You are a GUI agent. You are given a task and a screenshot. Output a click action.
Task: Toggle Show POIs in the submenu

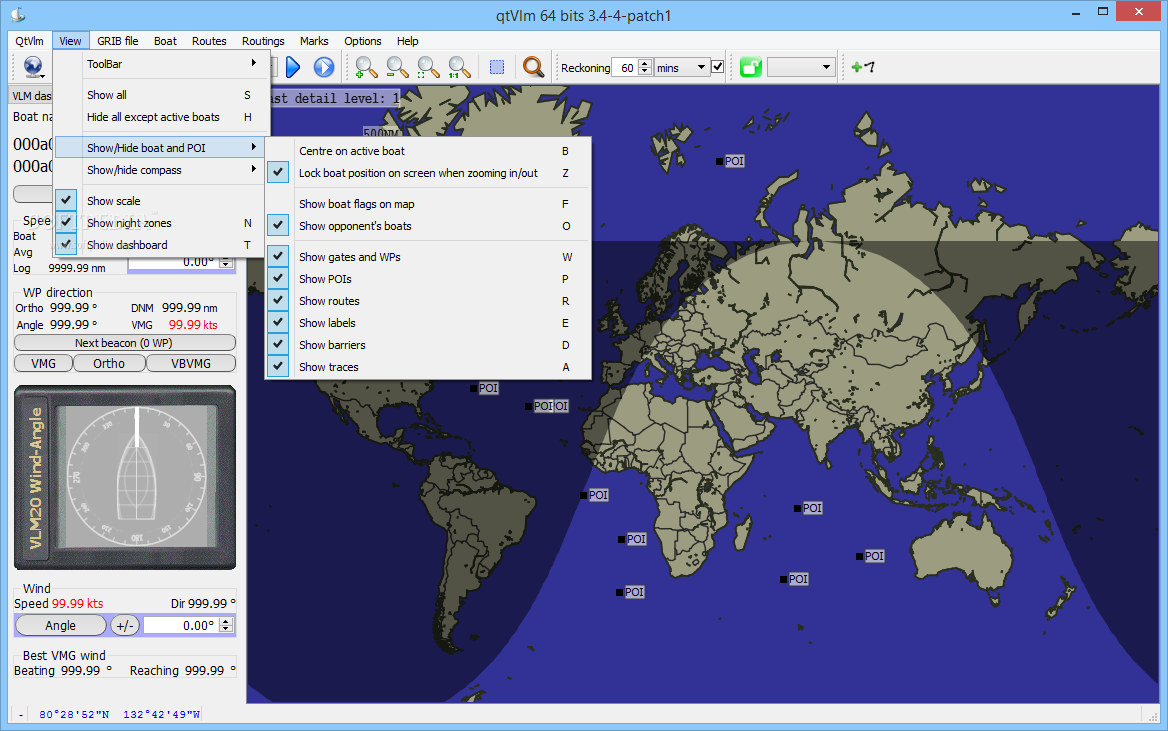coord(428,279)
